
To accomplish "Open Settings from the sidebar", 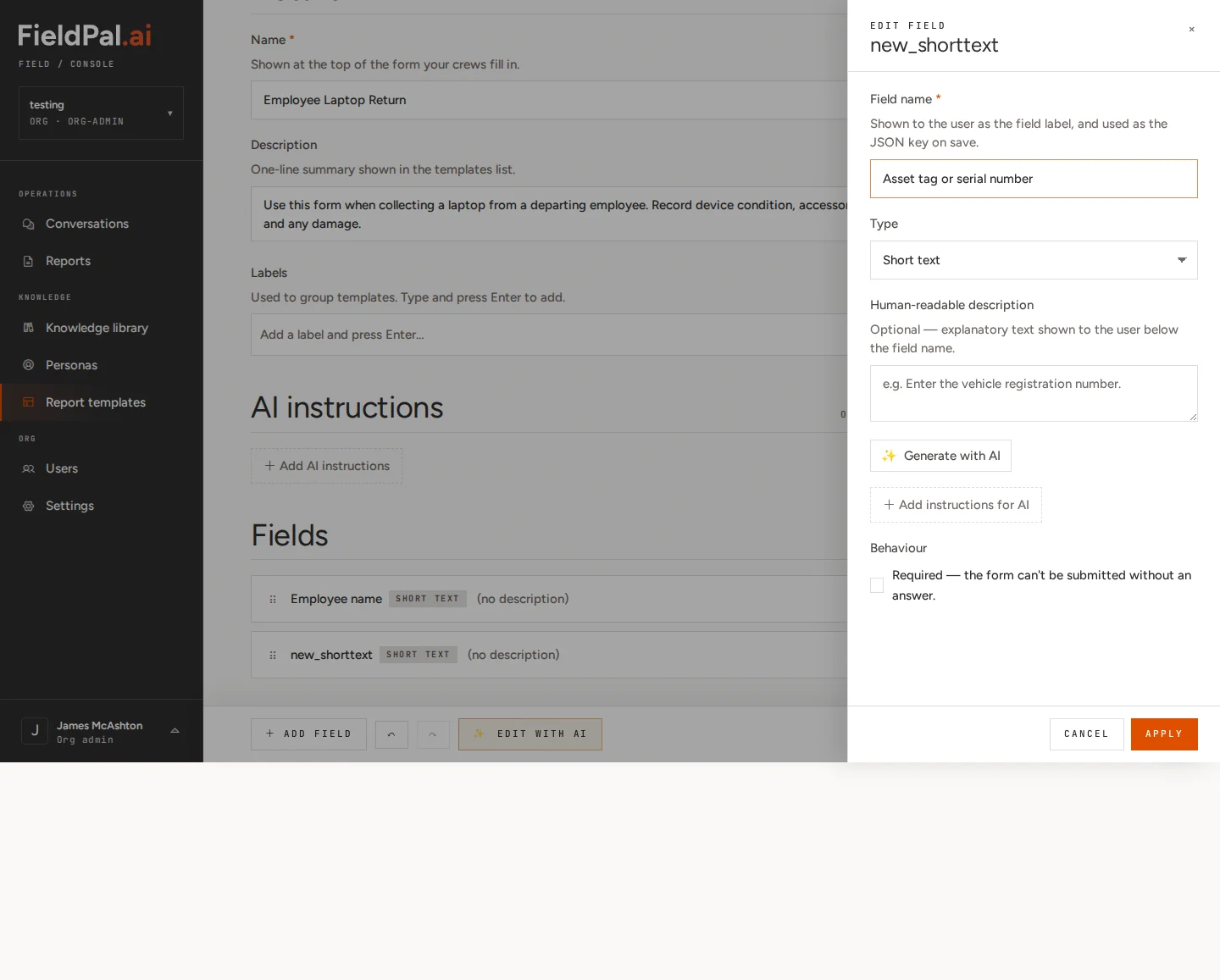I will click(101, 506).
